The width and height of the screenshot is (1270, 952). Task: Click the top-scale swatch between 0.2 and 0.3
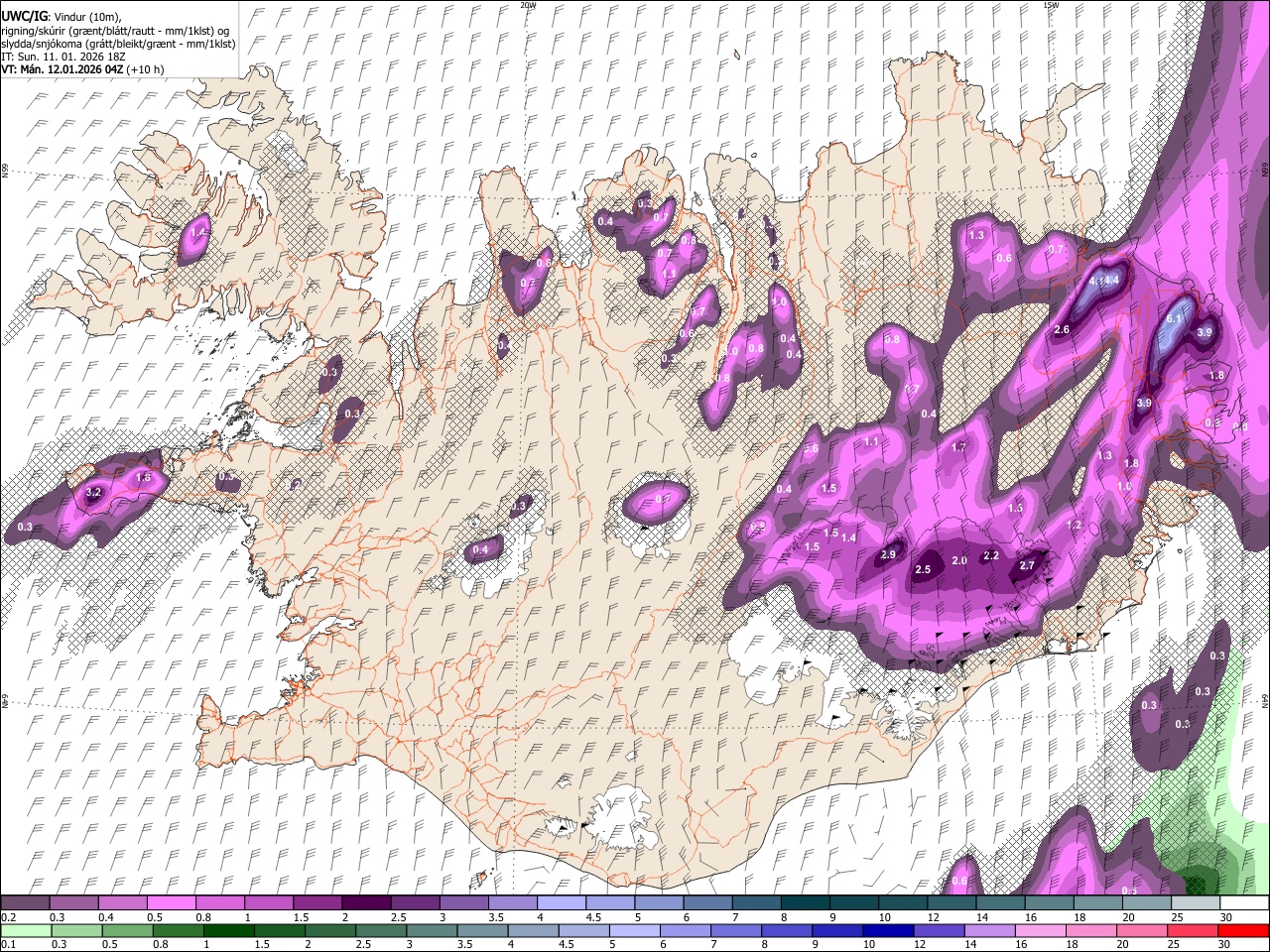pos(25,902)
